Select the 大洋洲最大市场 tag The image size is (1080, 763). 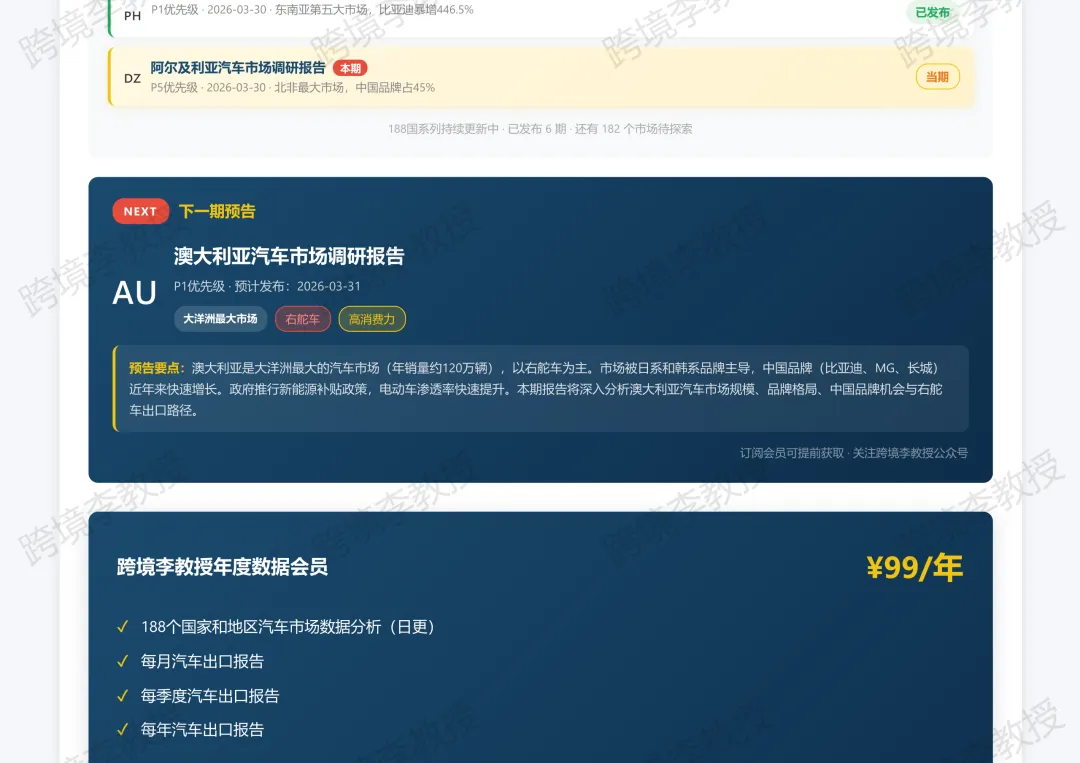point(220,319)
